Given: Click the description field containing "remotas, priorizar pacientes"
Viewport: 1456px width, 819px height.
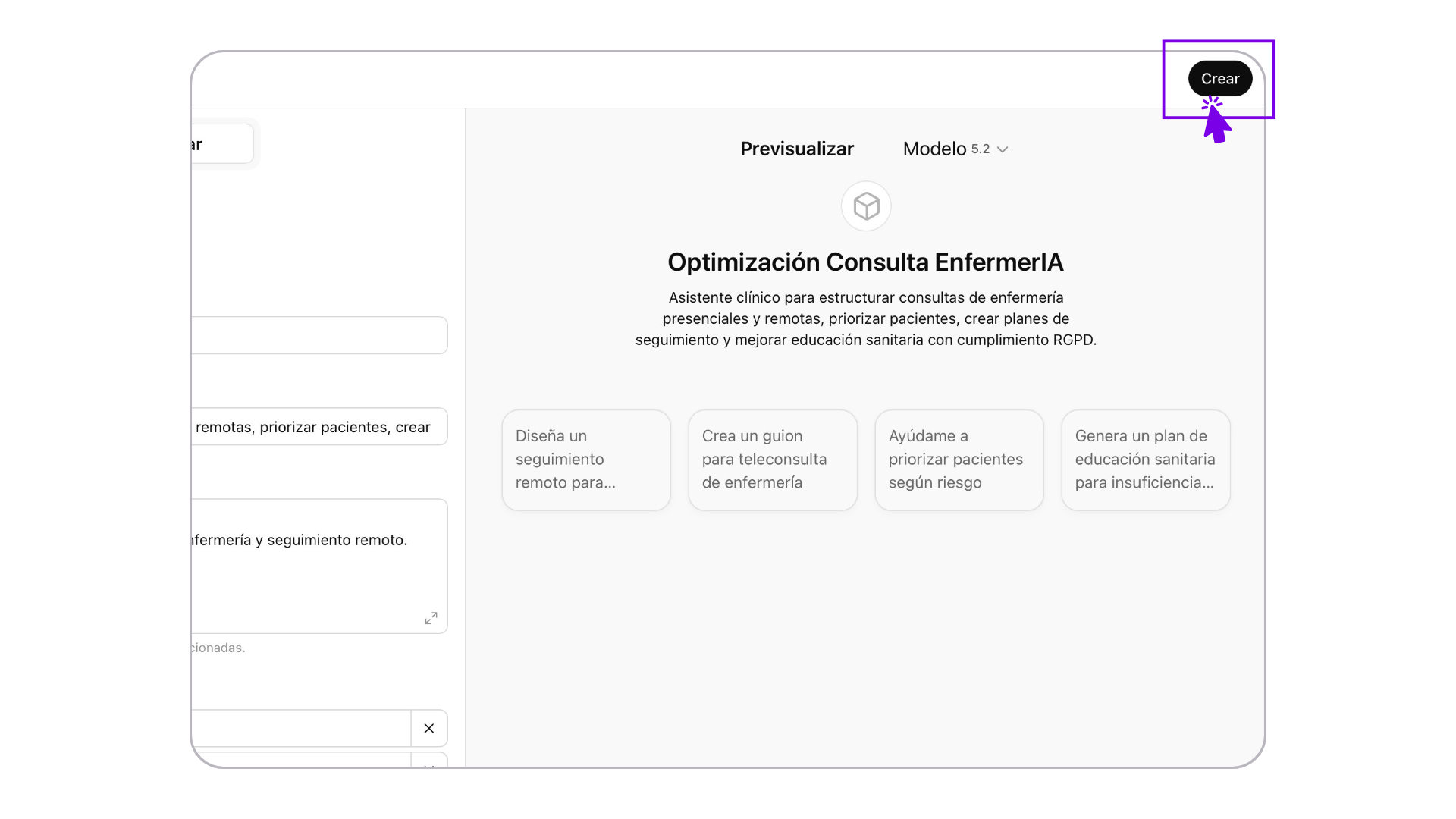Looking at the screenshot, I should pyautogui.click(x=318, y=427).
